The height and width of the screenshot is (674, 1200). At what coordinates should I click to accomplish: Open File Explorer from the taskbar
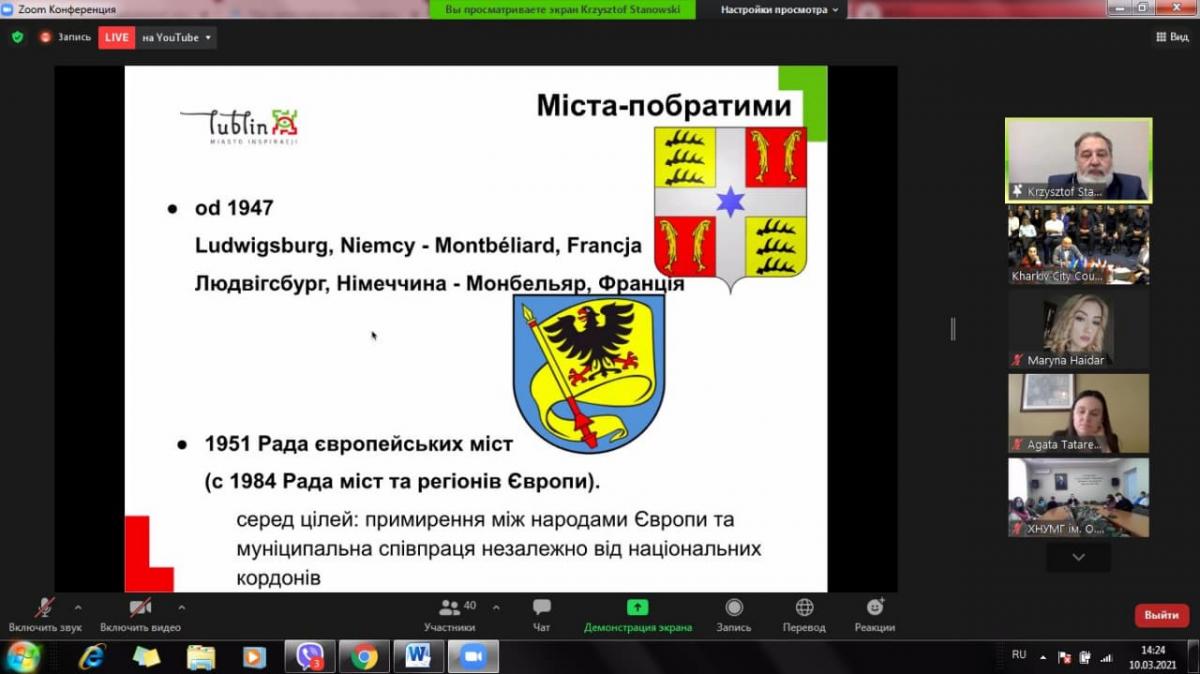click(201, 657)
